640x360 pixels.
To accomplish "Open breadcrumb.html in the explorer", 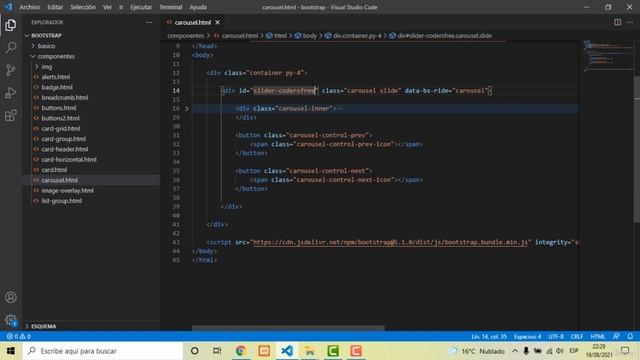I will click(64, 98).
